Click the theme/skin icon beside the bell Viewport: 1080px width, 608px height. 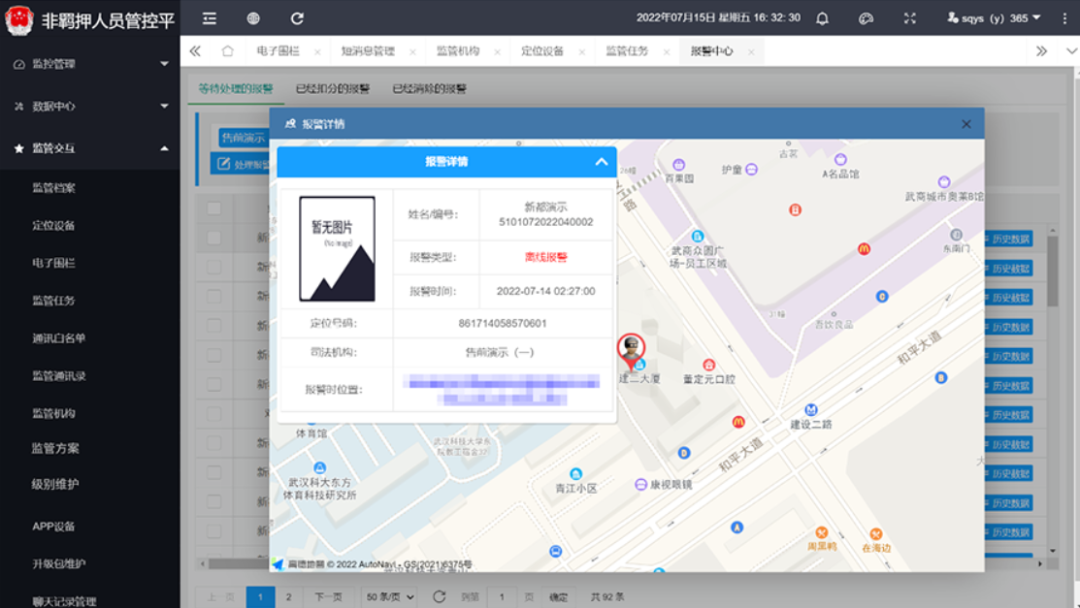coord(866,17)
